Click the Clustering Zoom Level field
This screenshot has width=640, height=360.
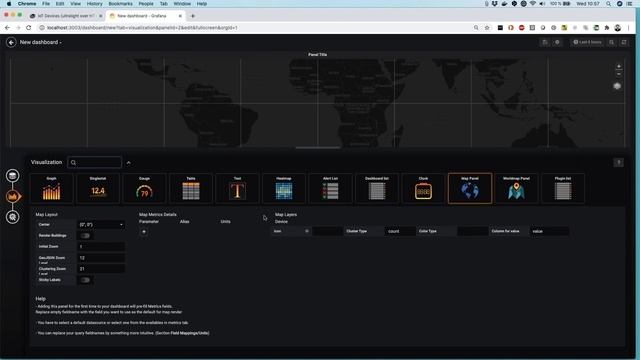click(101, 269)
